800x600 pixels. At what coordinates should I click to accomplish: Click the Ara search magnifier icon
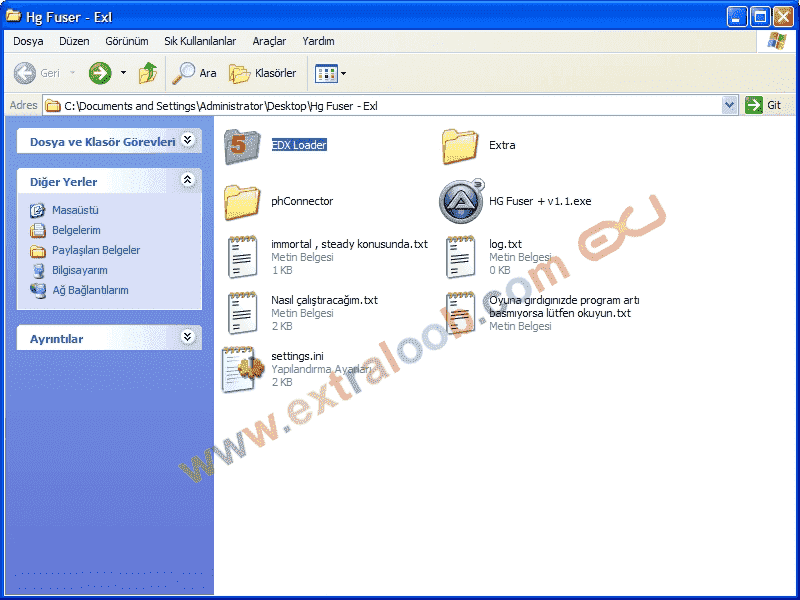pyautogui.click(x=184, y=73)
